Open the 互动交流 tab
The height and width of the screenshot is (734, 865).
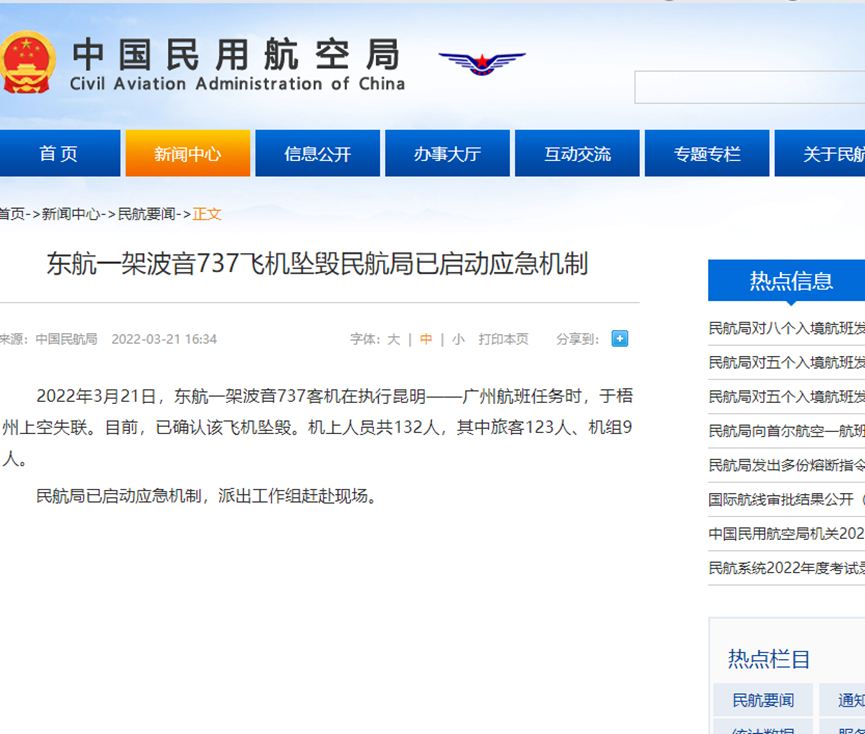pyautogui.click(x=577, y=154)
